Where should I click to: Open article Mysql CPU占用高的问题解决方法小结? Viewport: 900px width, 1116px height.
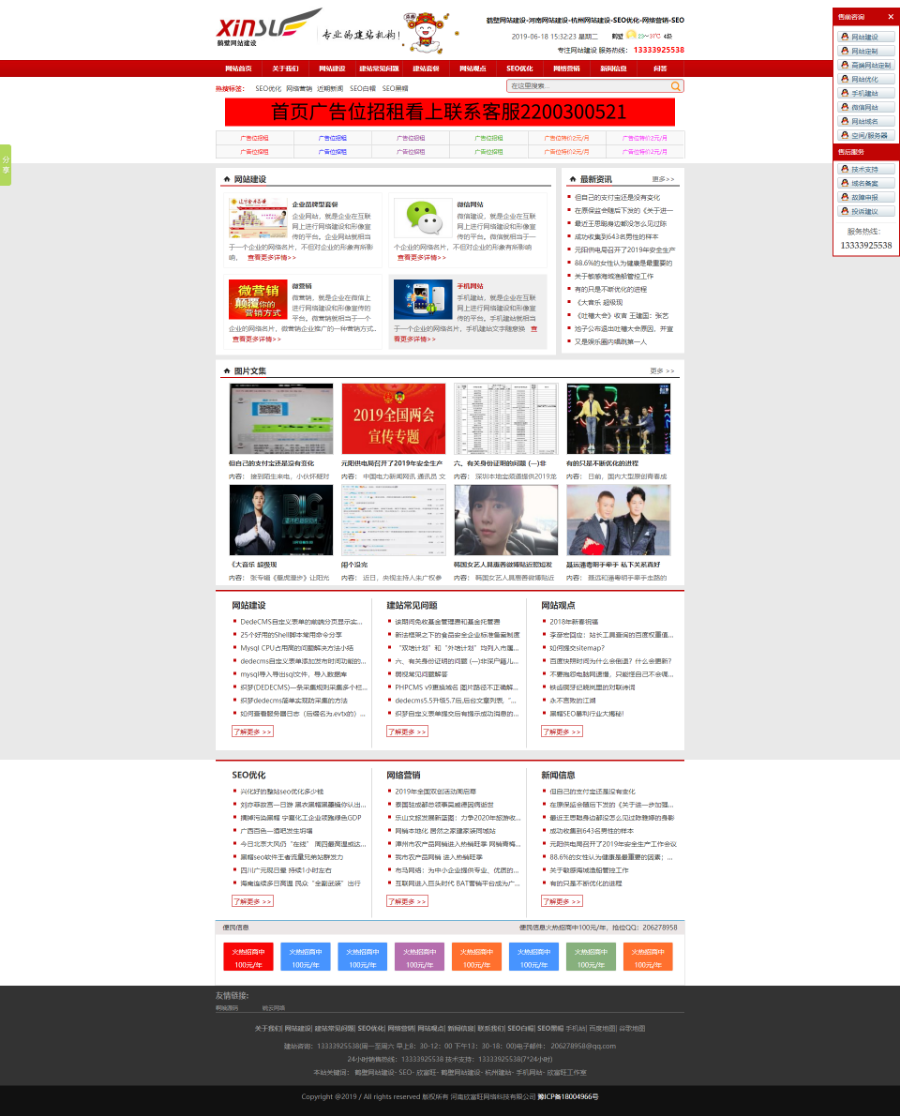(x=297, y=648)
